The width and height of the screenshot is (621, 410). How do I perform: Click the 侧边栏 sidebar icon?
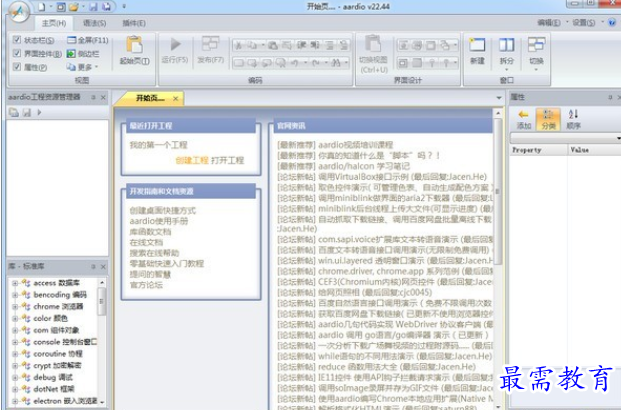click(71, 53)
